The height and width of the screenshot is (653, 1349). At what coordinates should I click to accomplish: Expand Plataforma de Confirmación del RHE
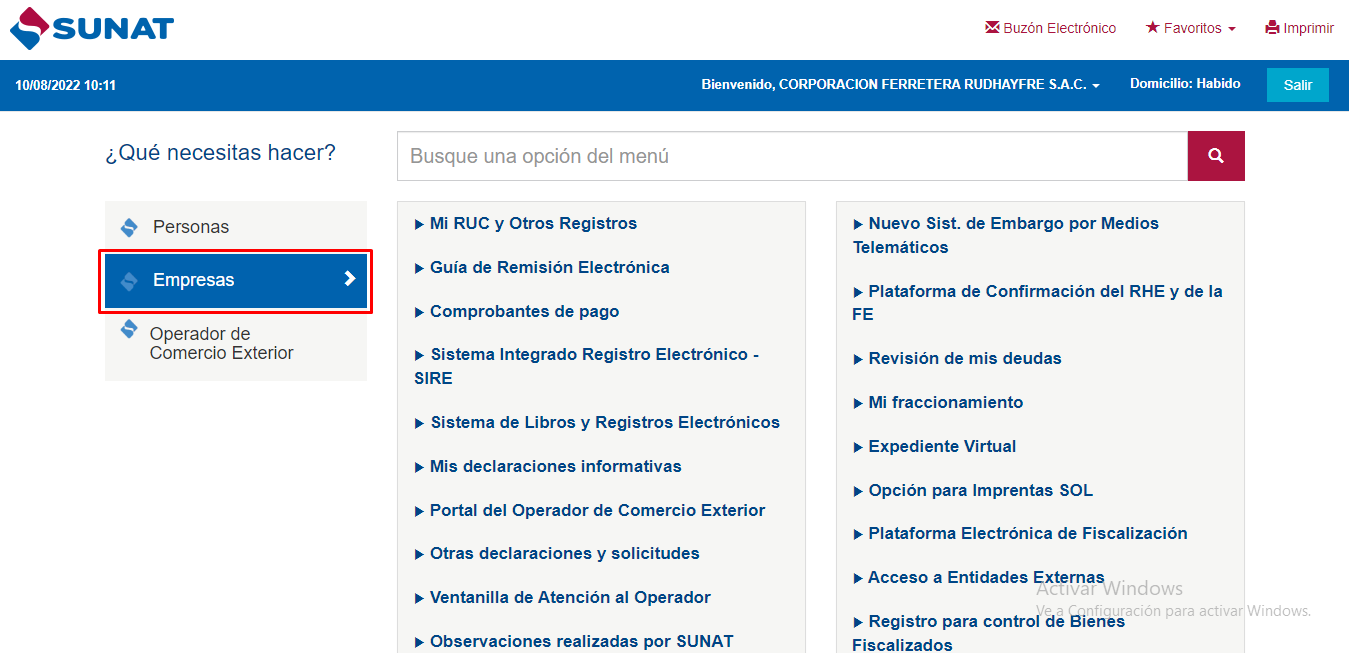1038,303
